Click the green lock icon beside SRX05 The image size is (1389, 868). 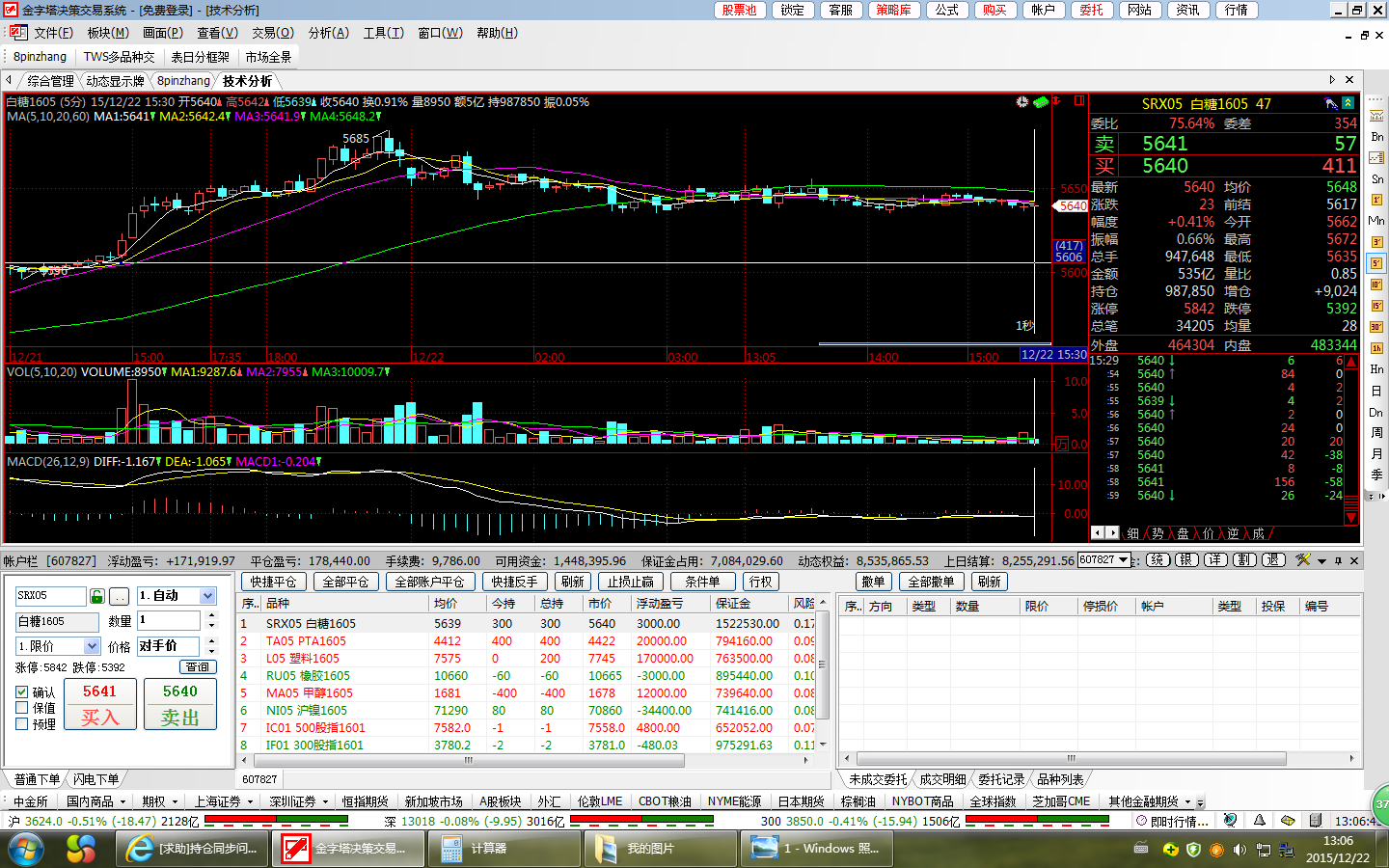(96, 596)
